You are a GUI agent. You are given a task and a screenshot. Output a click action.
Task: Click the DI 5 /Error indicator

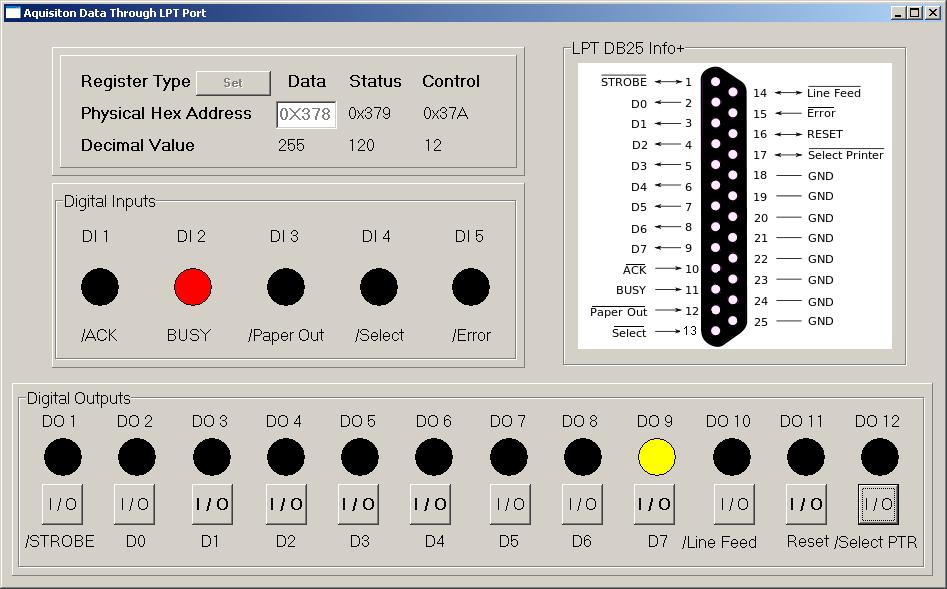(471, 287)
